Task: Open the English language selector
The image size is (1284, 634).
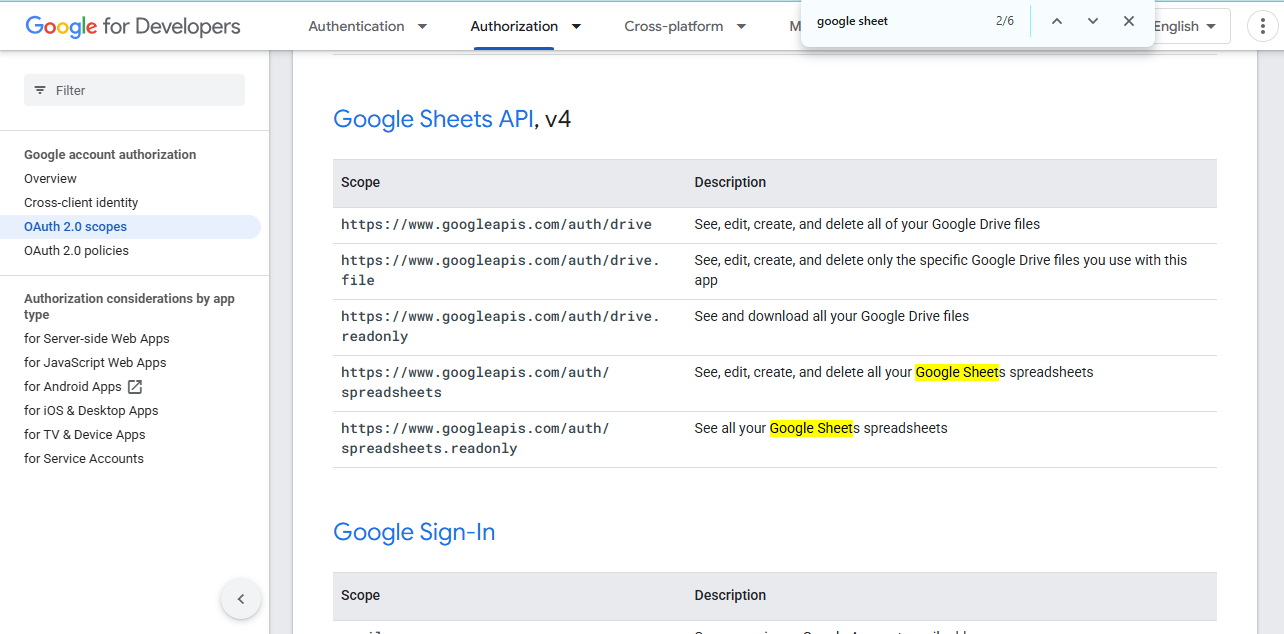Action: (1187, 26)
